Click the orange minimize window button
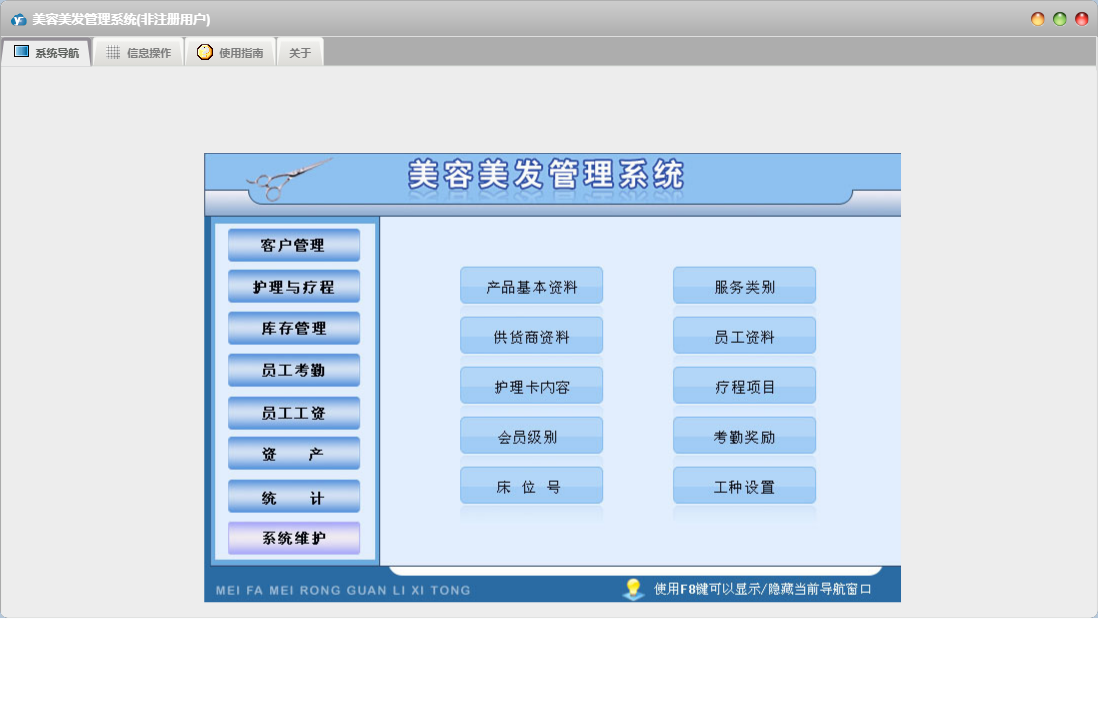 pyautogui.click(x=1038, y=19)
